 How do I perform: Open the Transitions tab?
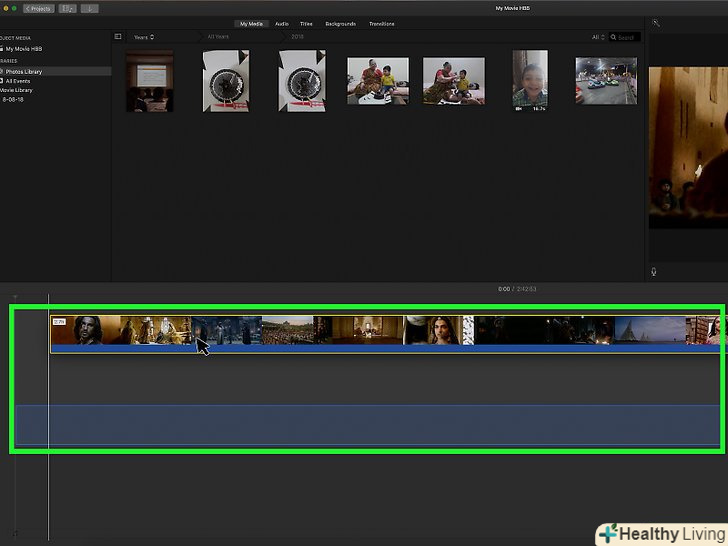(381, 23)
